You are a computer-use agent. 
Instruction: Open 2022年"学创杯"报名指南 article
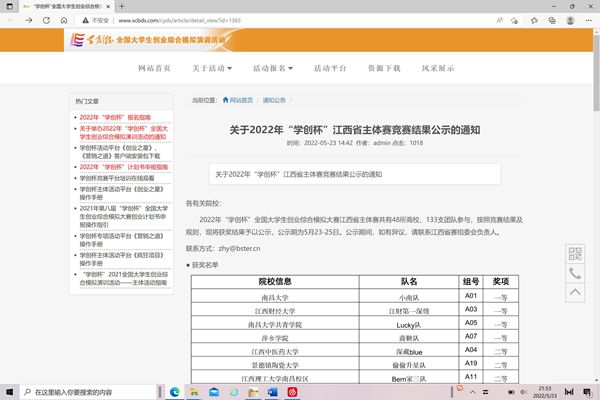115,117
